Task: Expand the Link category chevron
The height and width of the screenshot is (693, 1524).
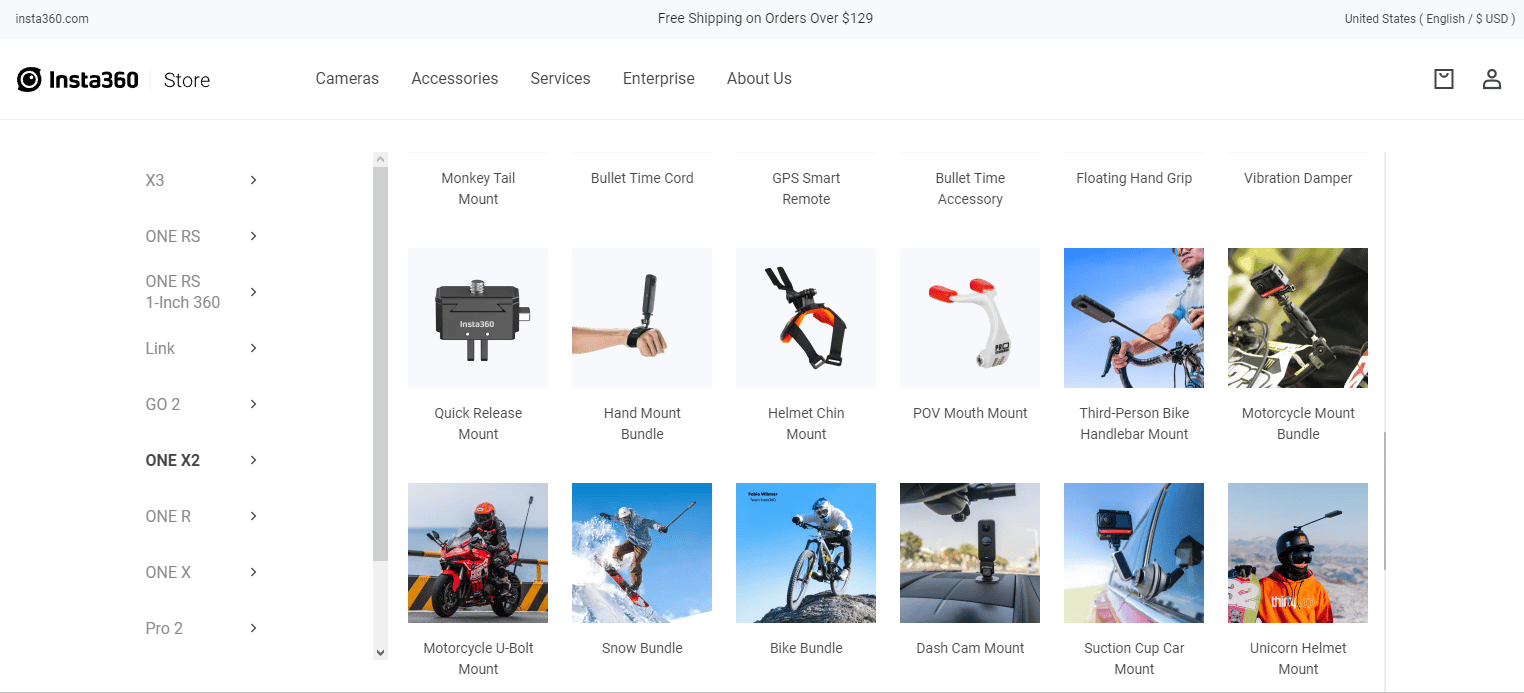Action: pyautogui.click(x=253, y=348)
